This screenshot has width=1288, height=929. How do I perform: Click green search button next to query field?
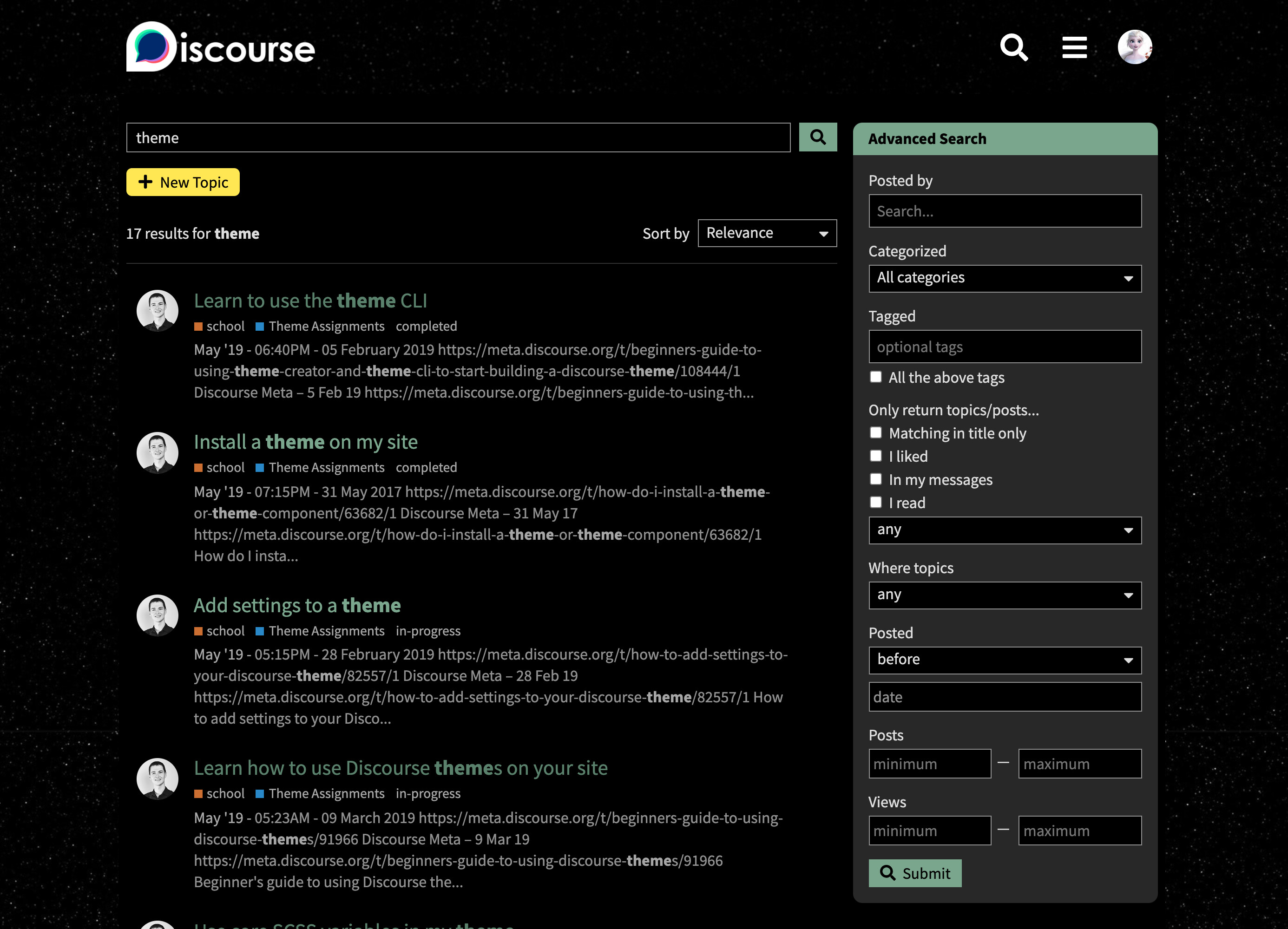(x=818, y=137)
